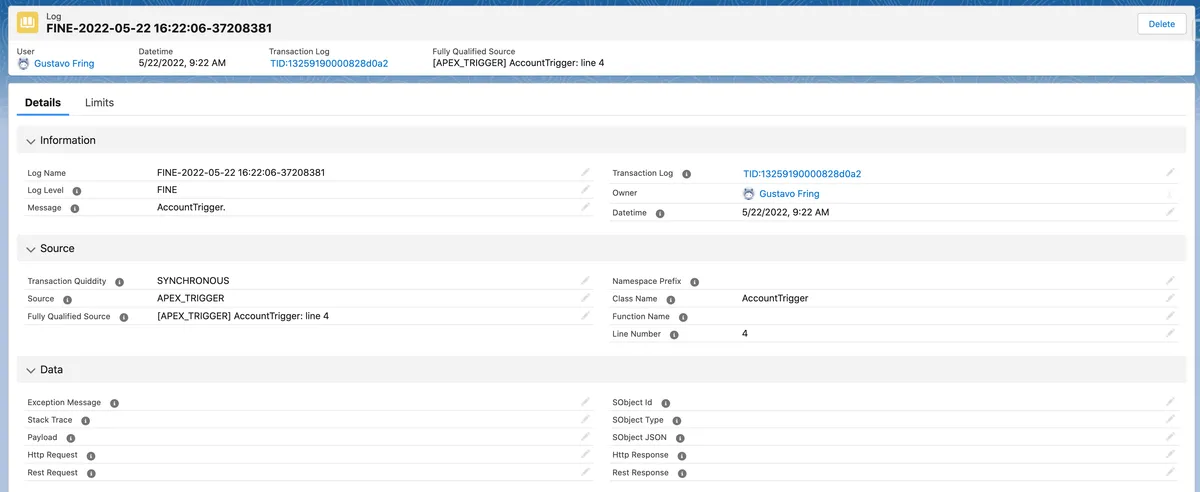Collapse the Source section

coord(31,249)
